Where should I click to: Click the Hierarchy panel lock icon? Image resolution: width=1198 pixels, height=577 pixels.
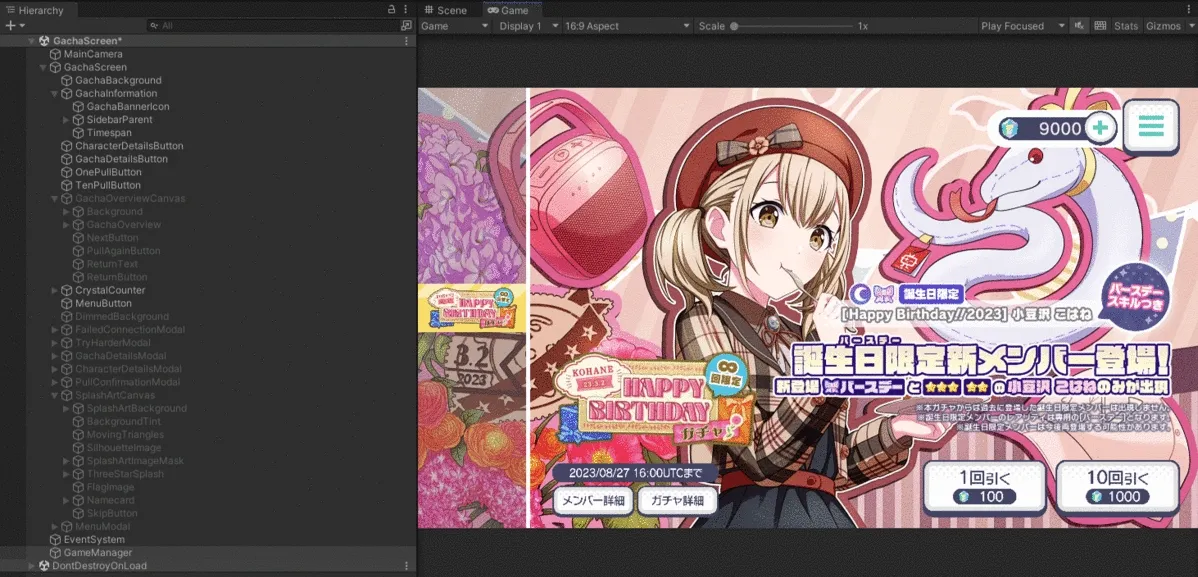[391, 9]
